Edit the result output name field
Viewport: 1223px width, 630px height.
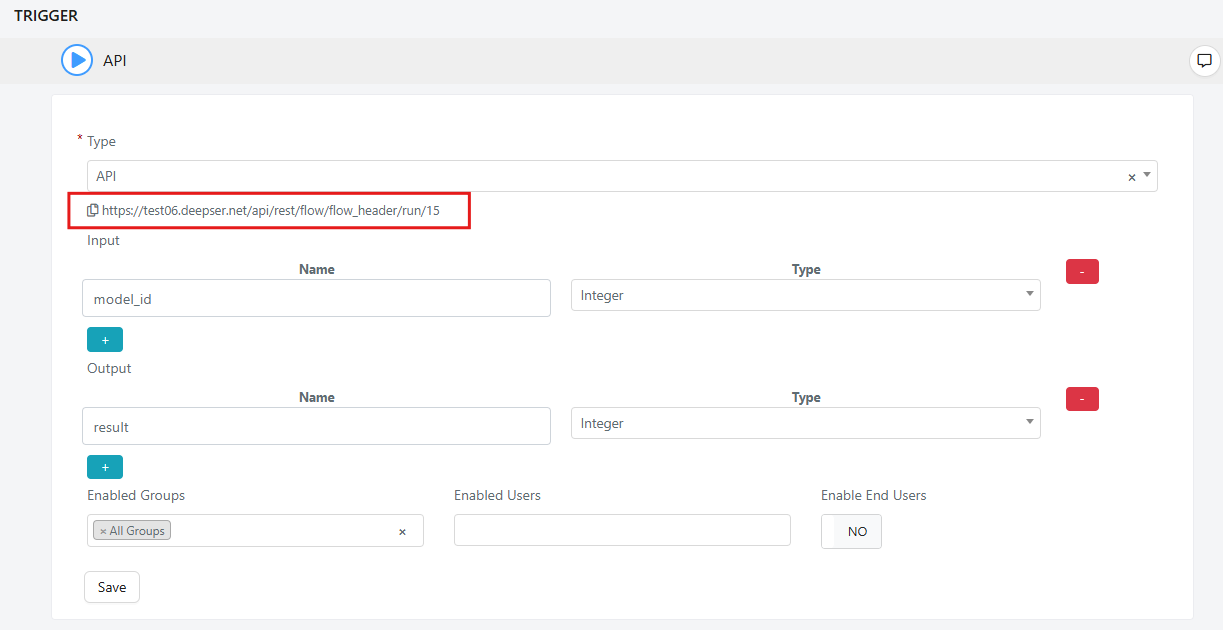316,426
